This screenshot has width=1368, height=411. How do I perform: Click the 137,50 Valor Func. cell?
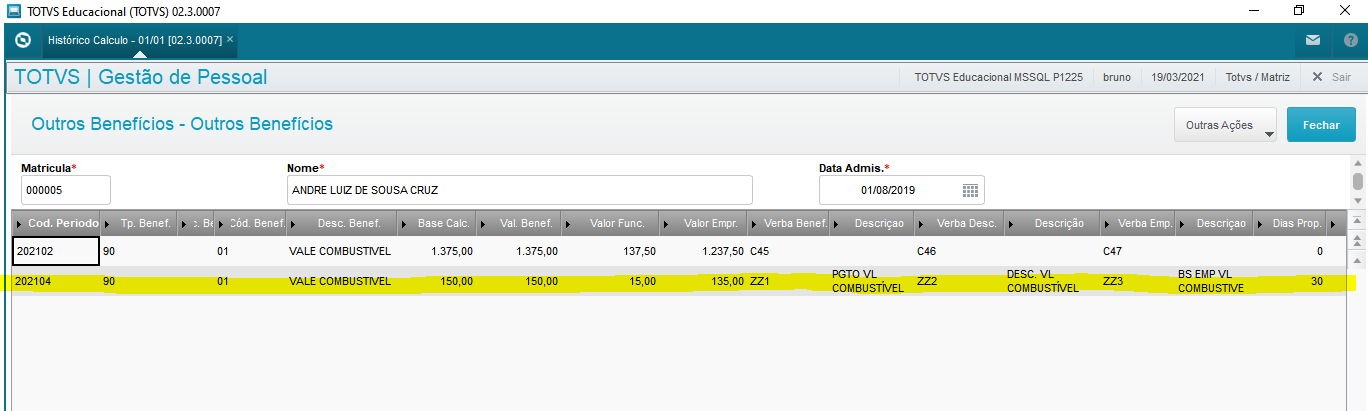click(x=611, y=251)
